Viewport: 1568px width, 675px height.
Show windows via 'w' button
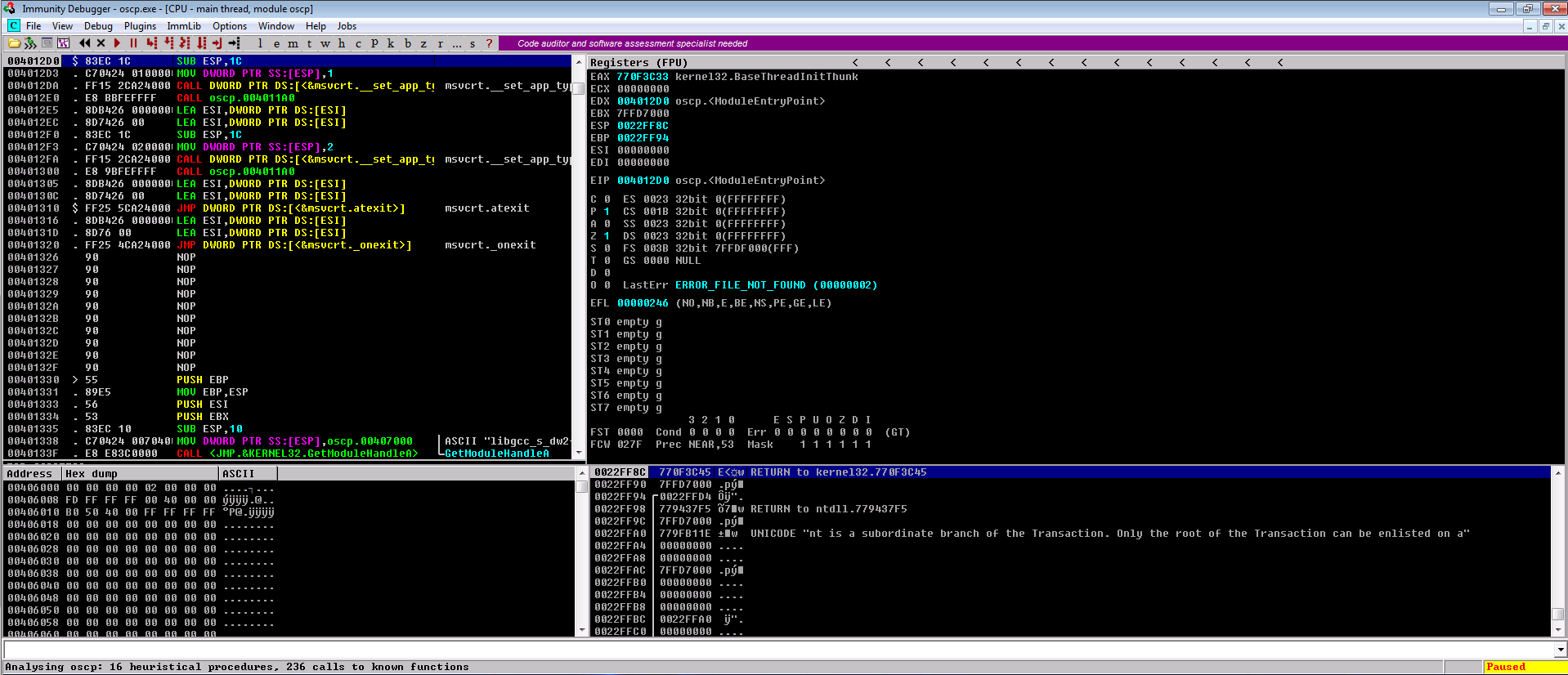tap(325, 43)
